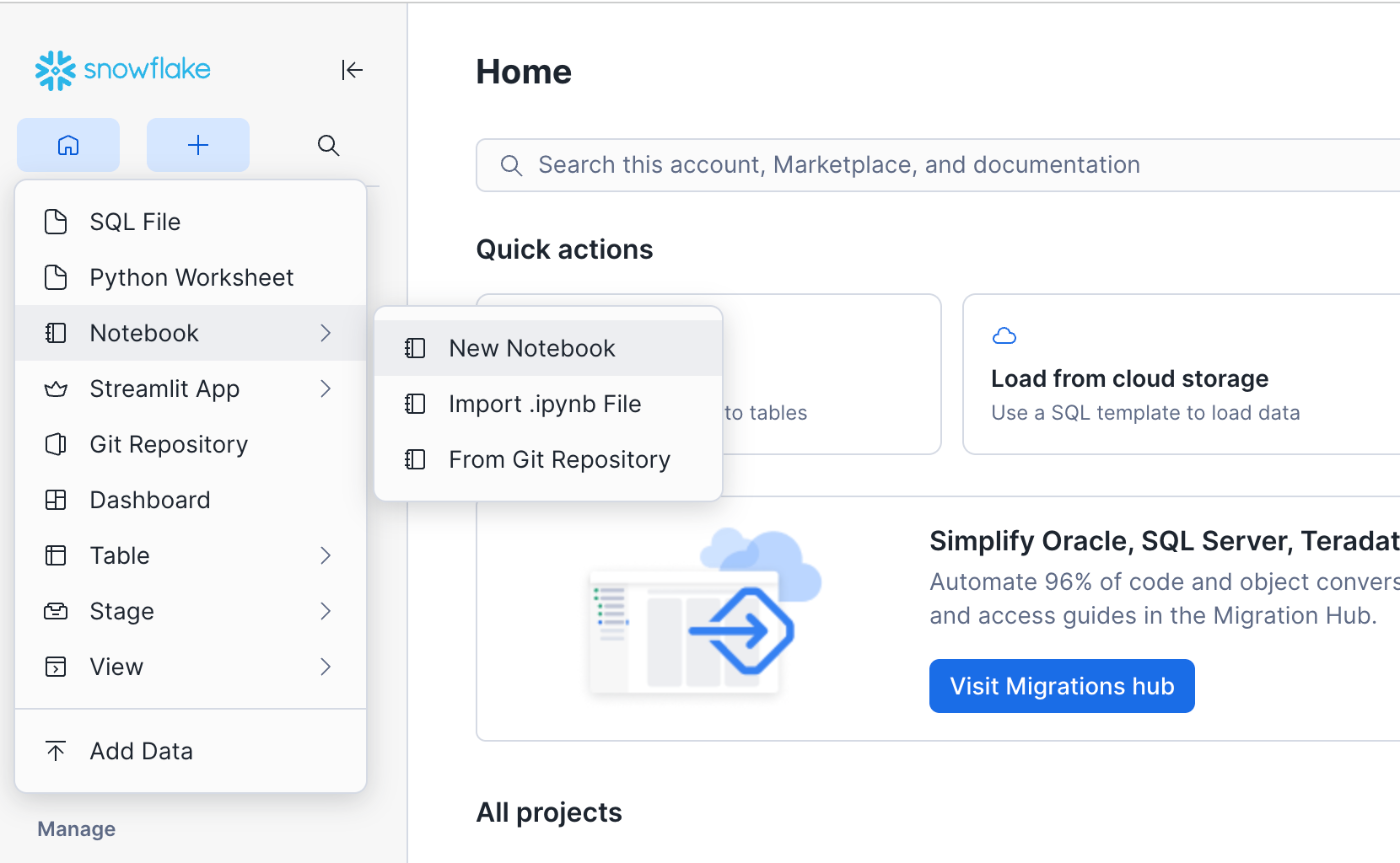
Task: Choose From Git Repository option
Action: coord(548,460)
